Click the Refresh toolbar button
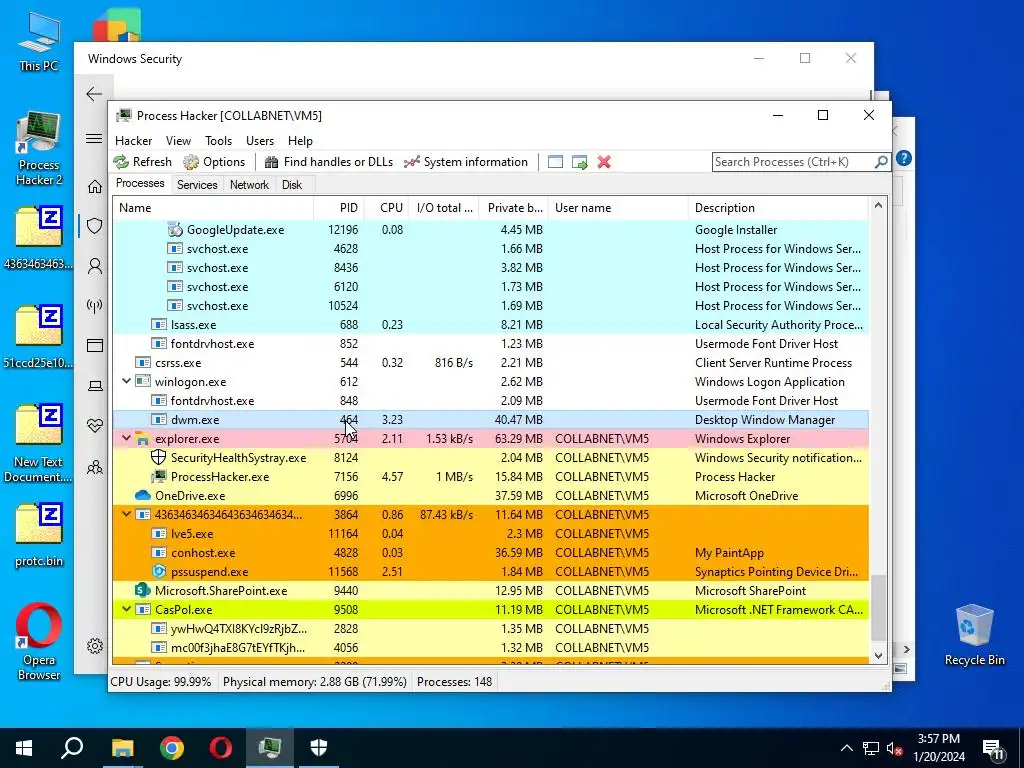1024x768 pixels. point(143,162)
